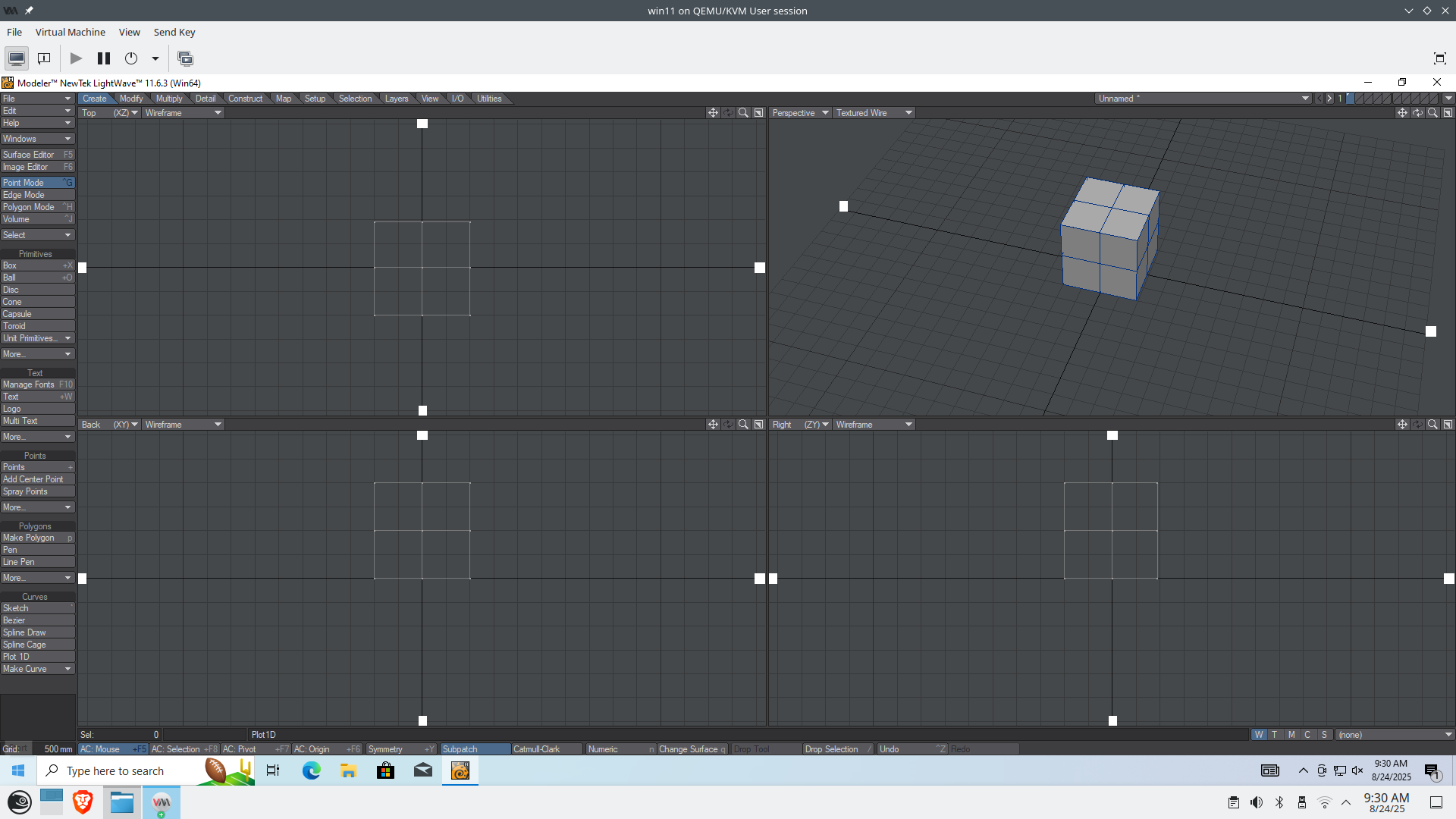Click the zoom magnifier icon in the Right viewport

pyautogui.click(x=1432, y=425)
